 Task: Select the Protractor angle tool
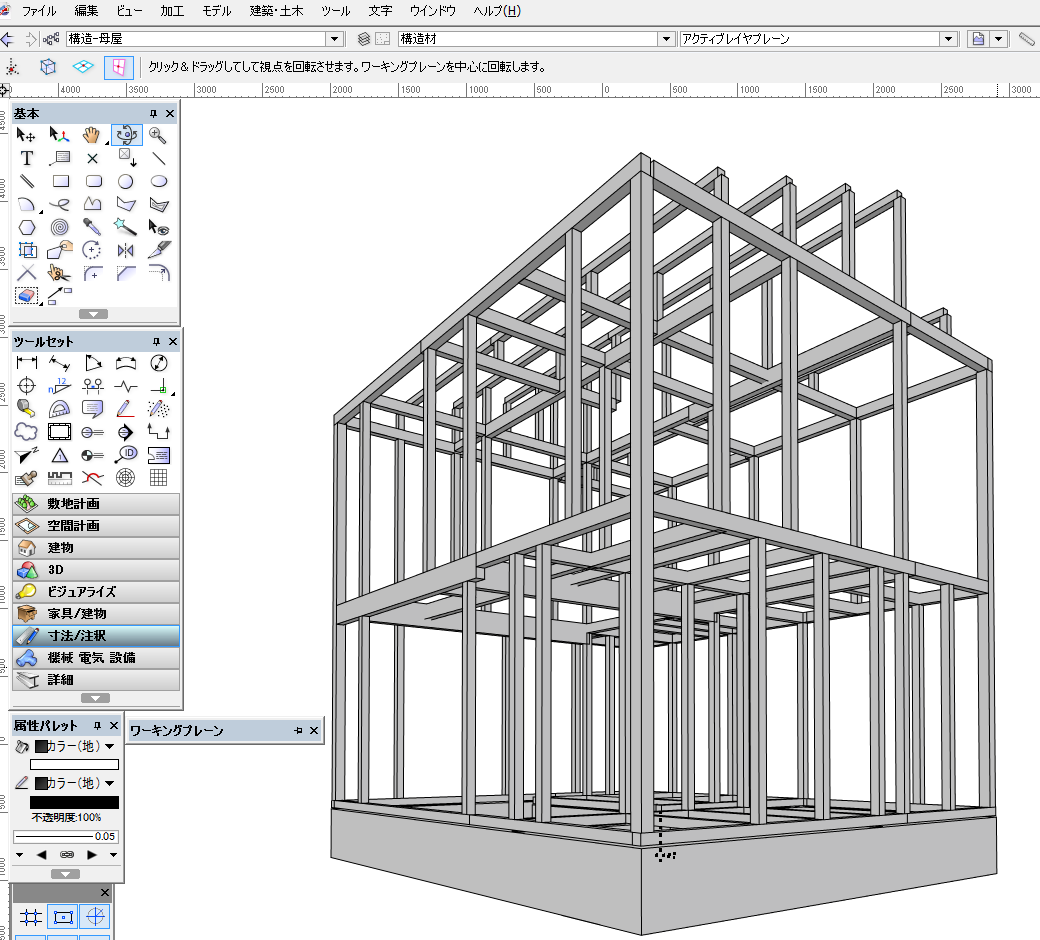point(60,409)
